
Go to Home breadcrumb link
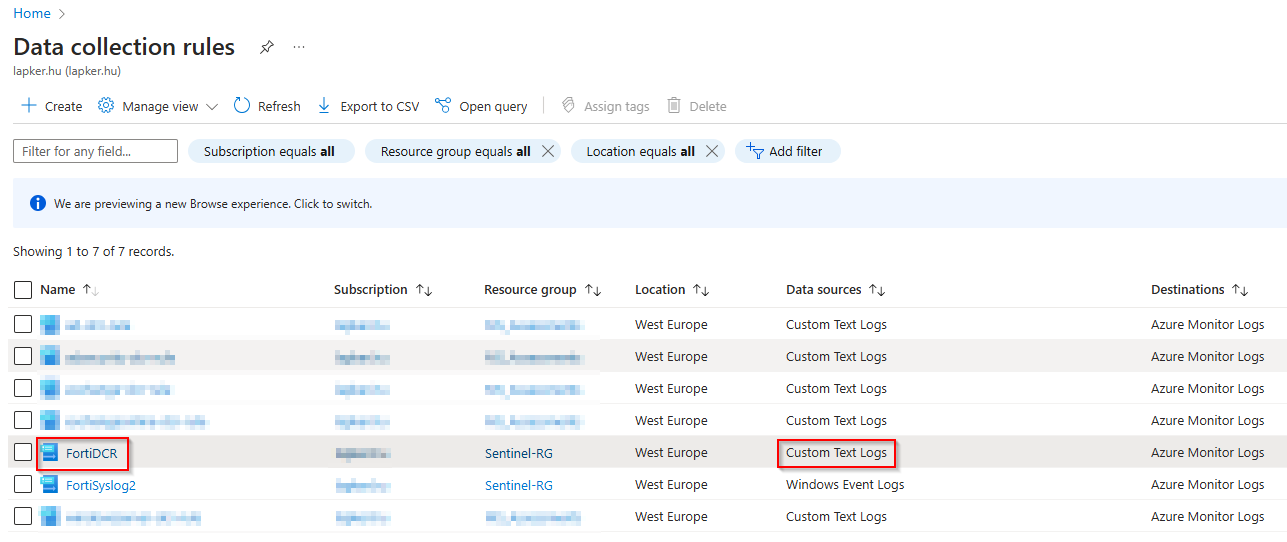(x=32, y=13)
